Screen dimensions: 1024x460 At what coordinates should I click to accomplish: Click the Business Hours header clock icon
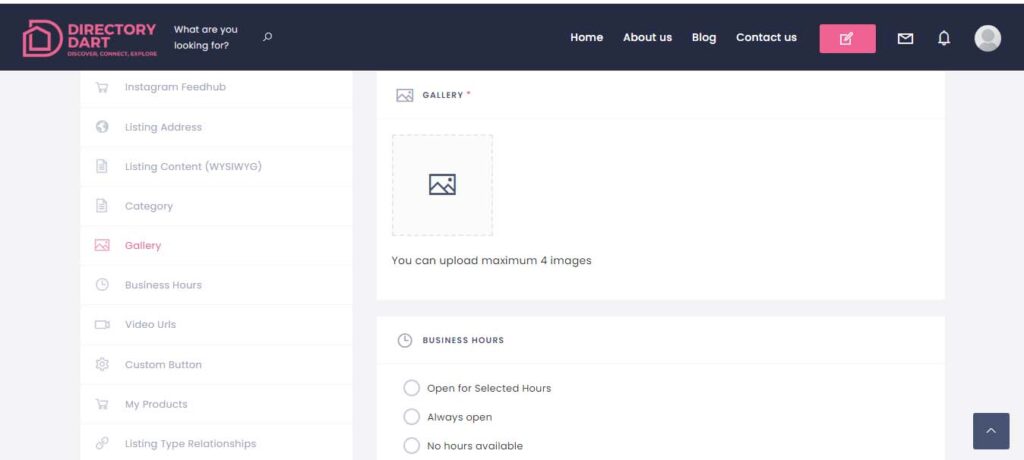coord(405,340)
